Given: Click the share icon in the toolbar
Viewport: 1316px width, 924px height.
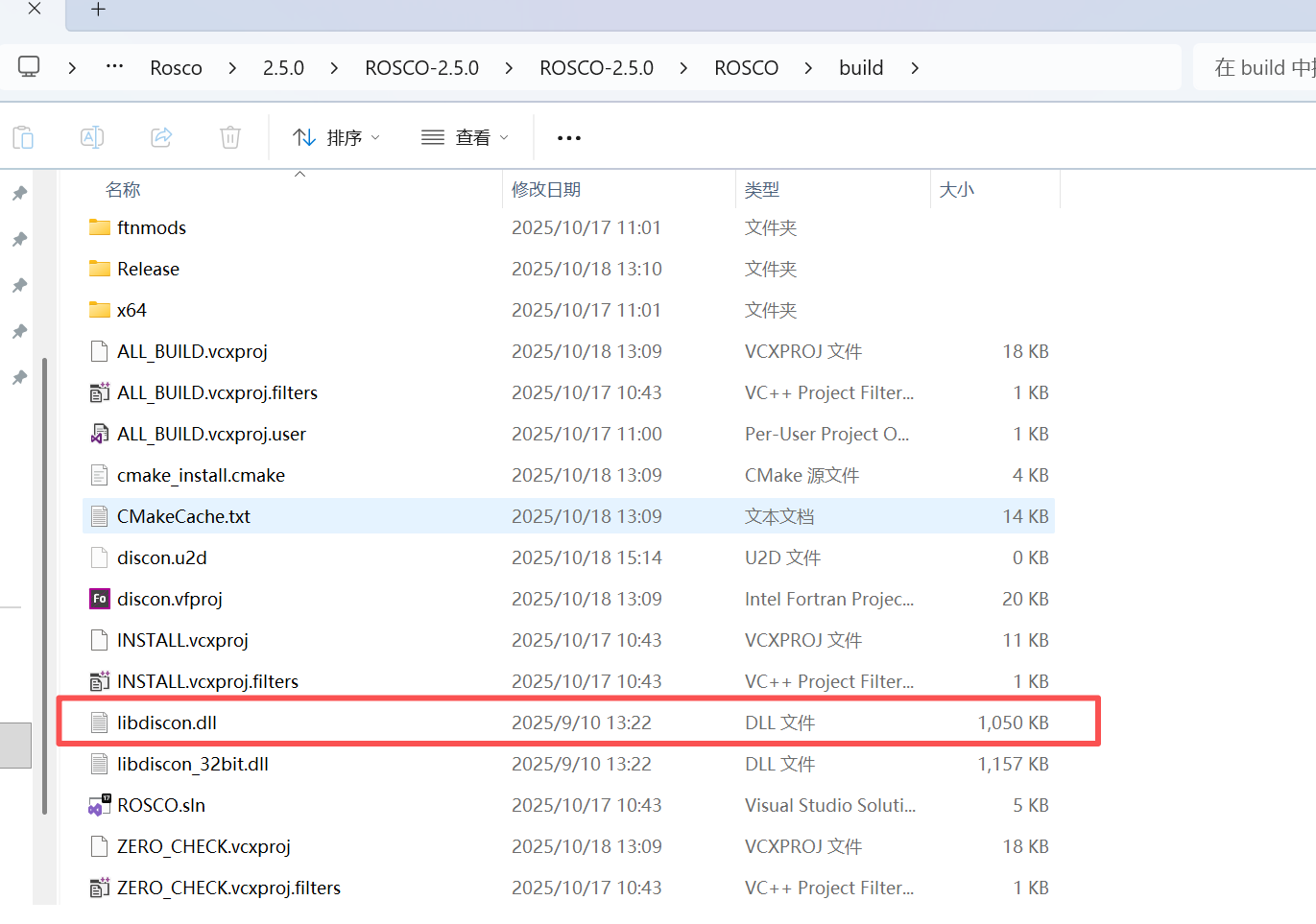Looking at the screenshot, I should point(160,136).
